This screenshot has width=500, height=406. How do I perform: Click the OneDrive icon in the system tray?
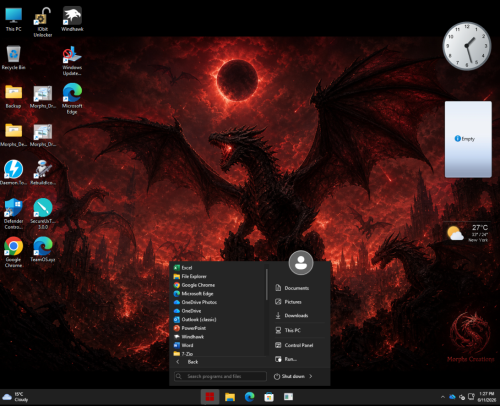[x=452, y=397]
